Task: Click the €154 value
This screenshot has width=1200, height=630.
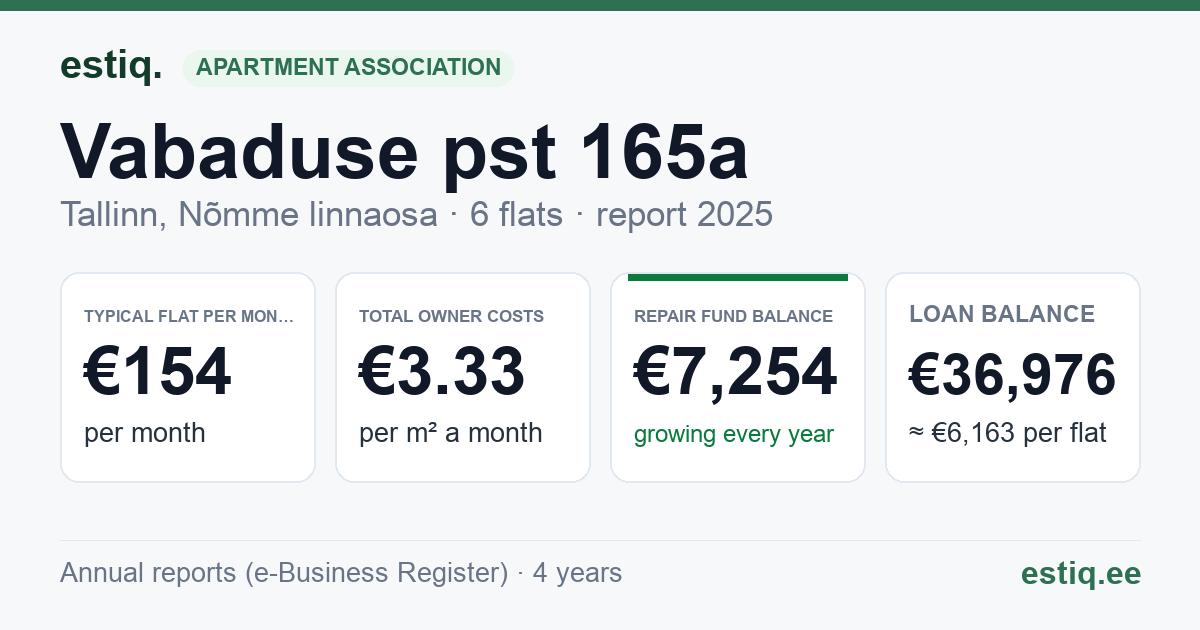Action: click(x=158, y=372)
